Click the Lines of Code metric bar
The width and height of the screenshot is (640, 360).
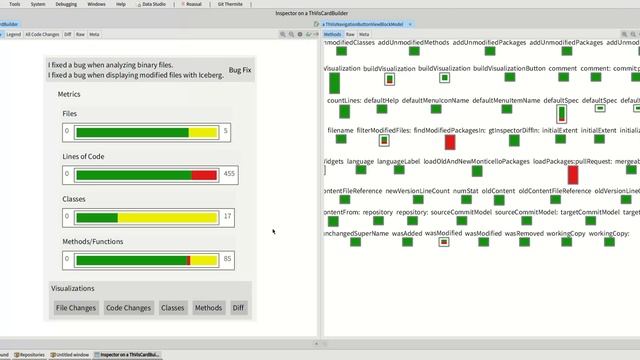[x=147, y=175]
